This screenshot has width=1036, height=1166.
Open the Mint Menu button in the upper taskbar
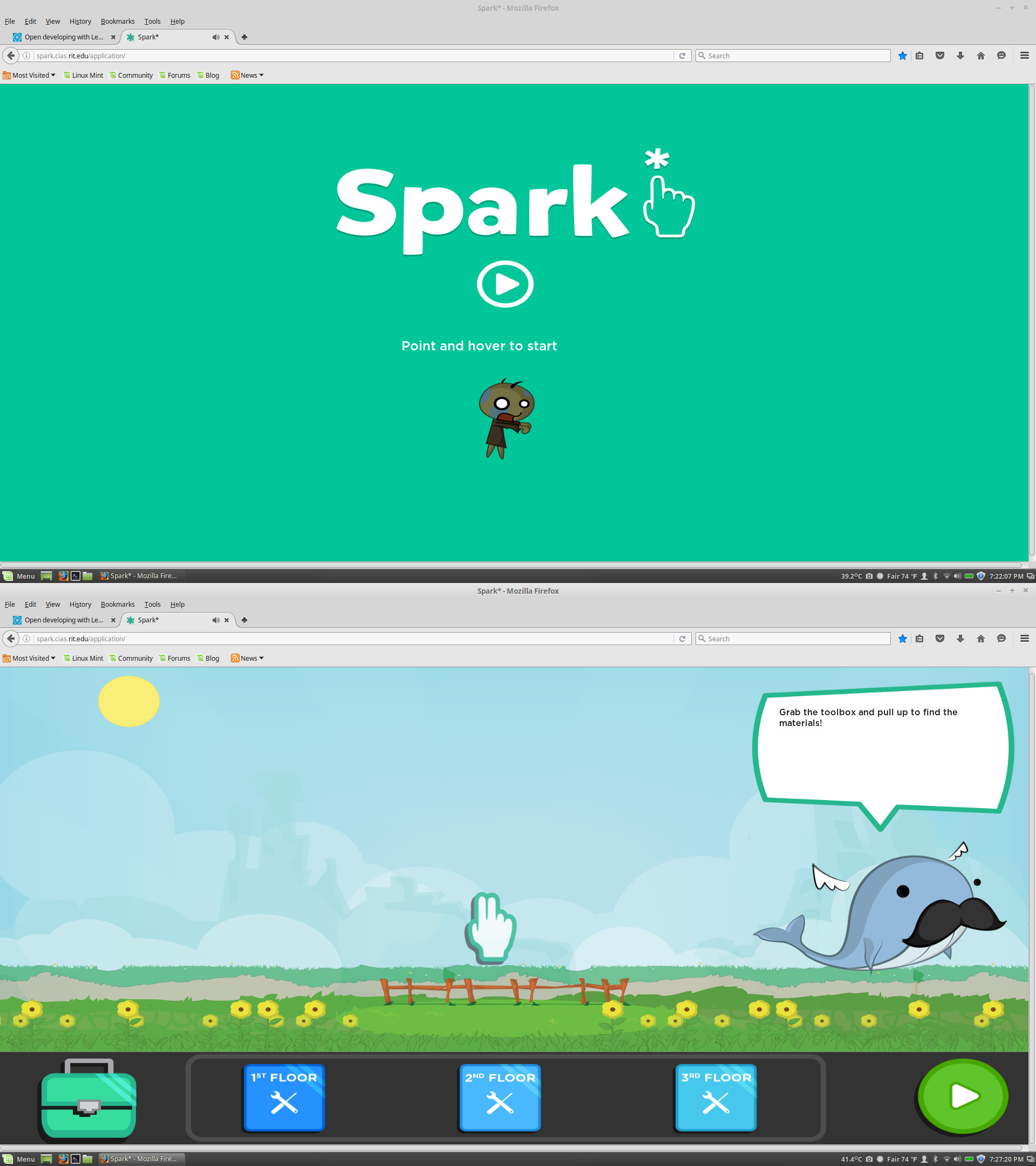pos(19,576)
